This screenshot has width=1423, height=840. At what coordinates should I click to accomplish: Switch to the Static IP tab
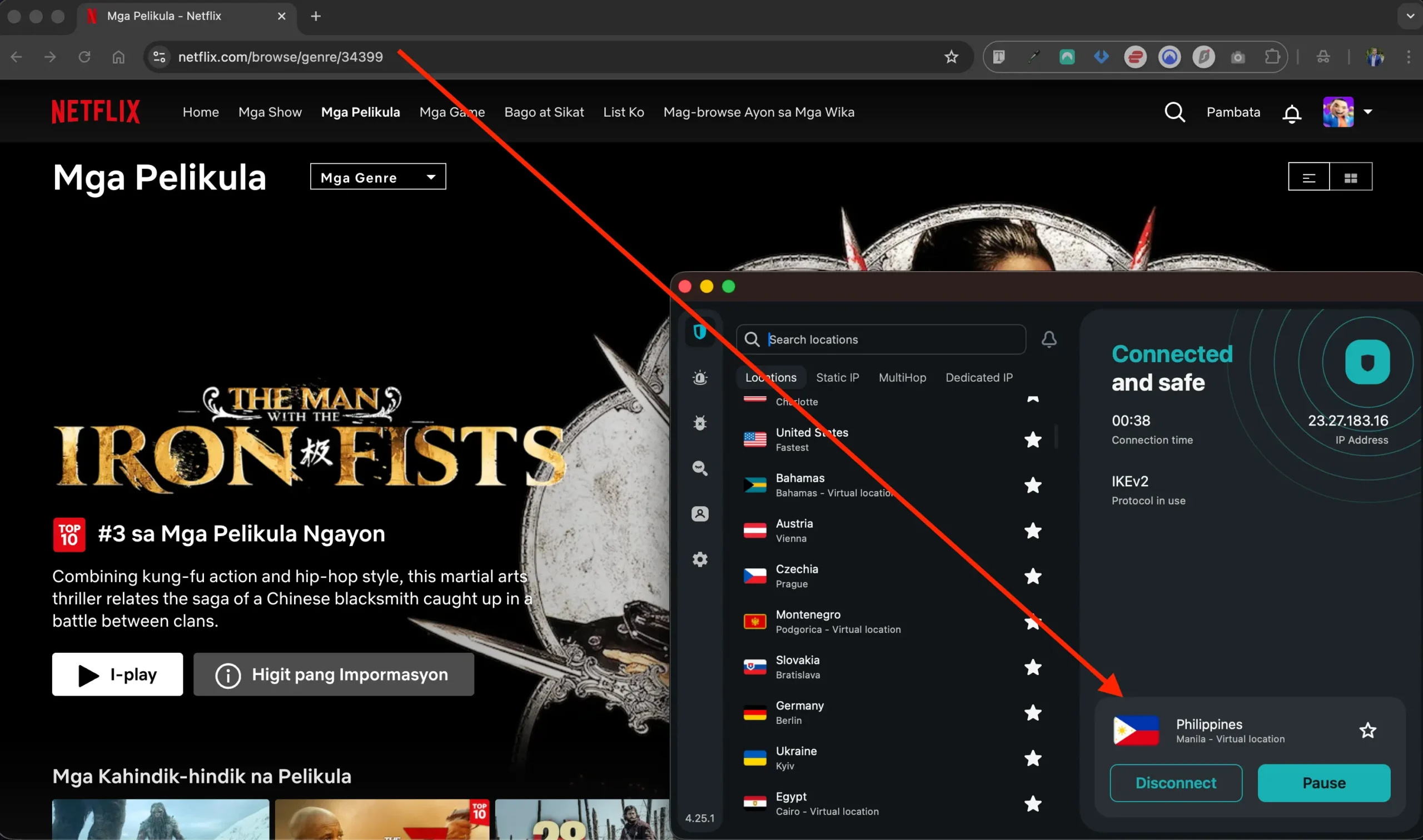[x=838, y=378]
